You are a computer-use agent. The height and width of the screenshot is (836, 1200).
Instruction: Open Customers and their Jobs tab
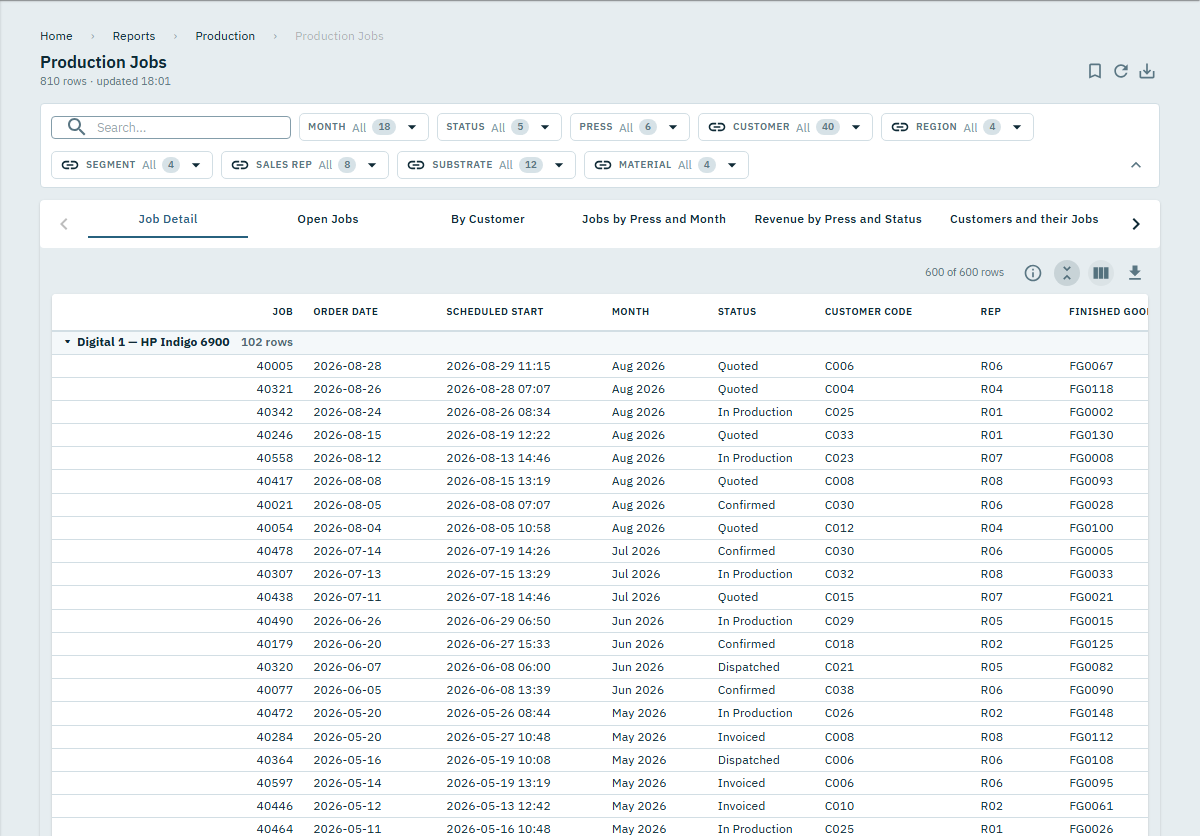(1024, 219)
